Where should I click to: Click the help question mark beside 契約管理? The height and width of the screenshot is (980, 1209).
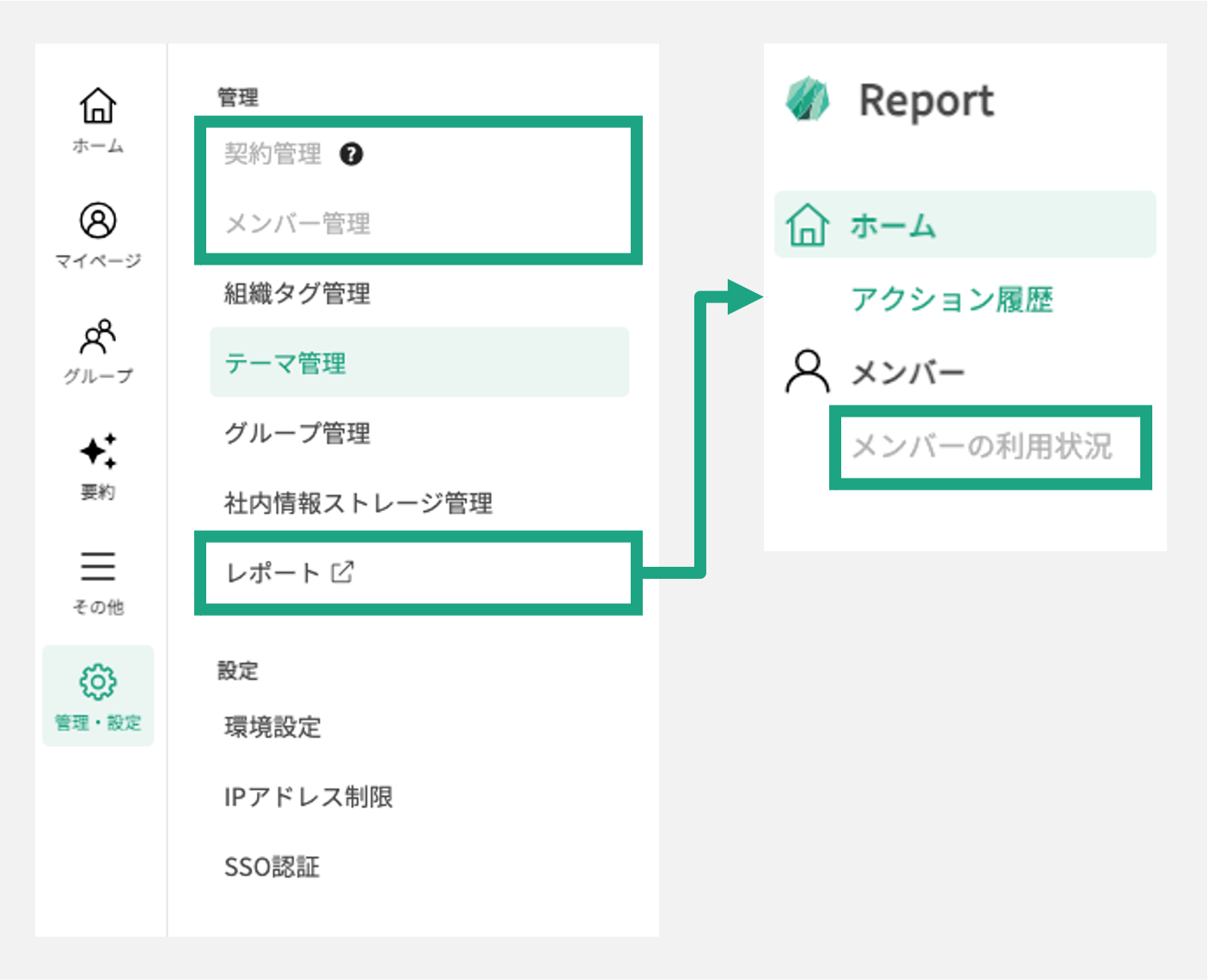[351, 154]
